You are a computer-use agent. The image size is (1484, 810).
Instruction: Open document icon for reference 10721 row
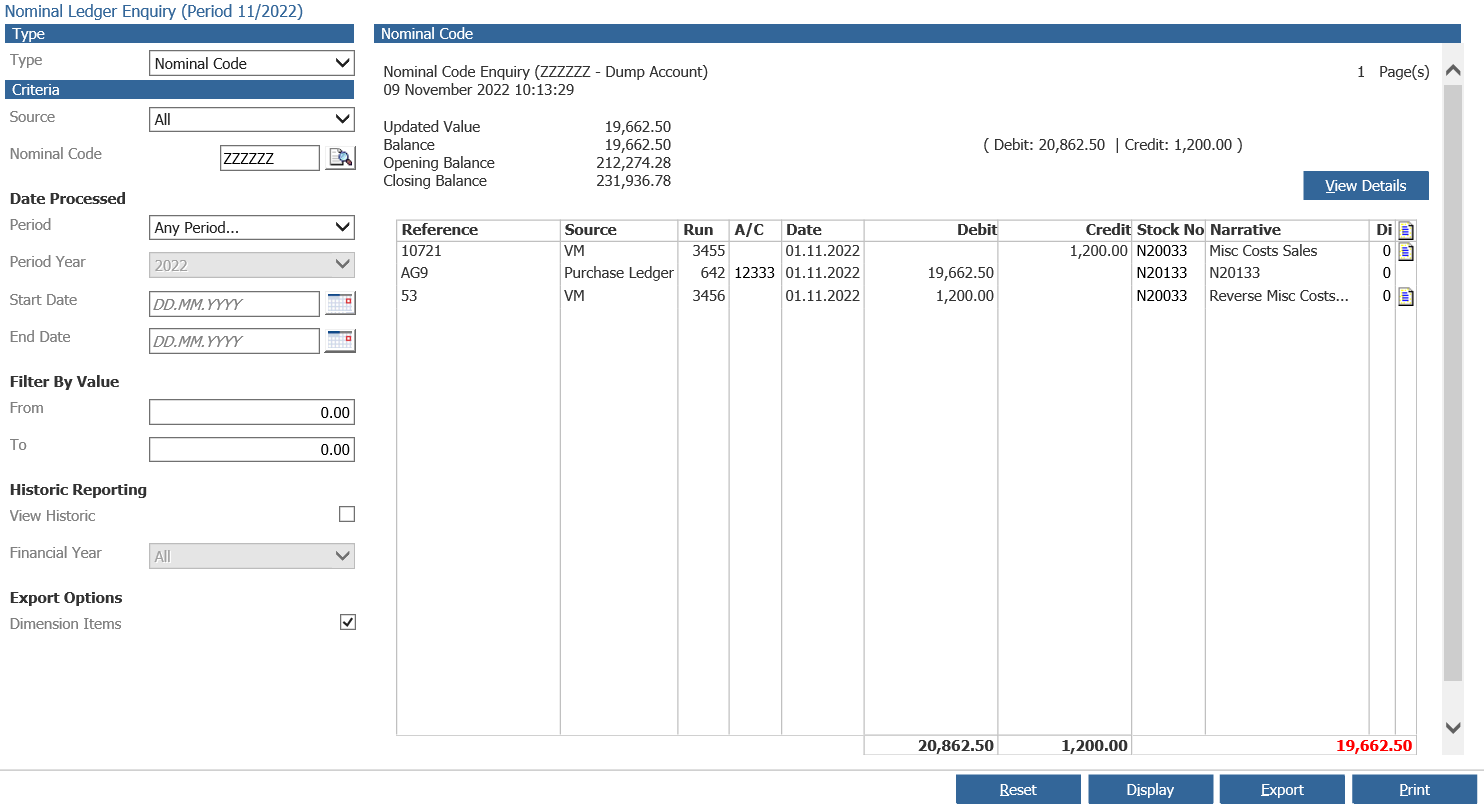[x=1406, y=252]
